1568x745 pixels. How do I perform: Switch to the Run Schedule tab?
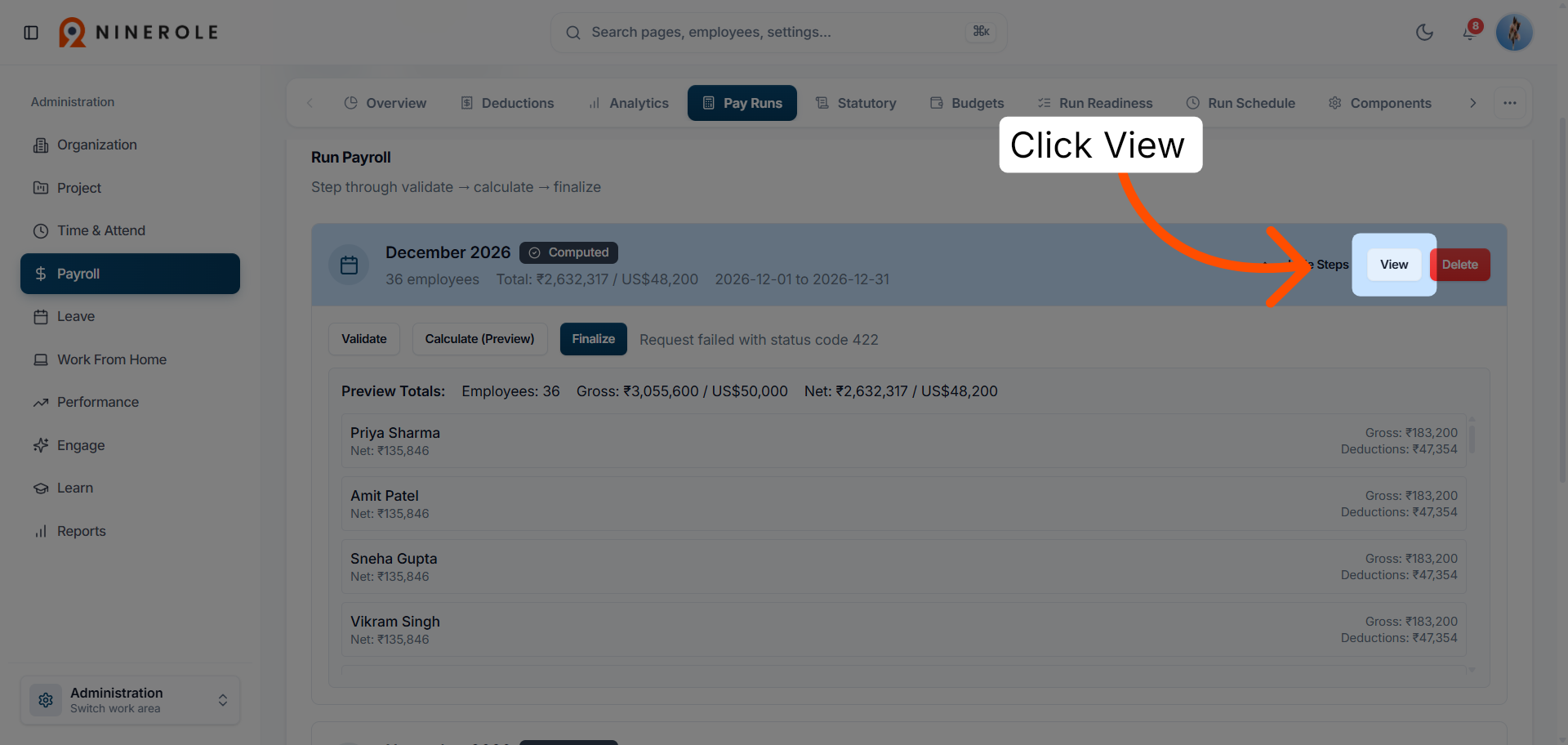coord(1241,103)
